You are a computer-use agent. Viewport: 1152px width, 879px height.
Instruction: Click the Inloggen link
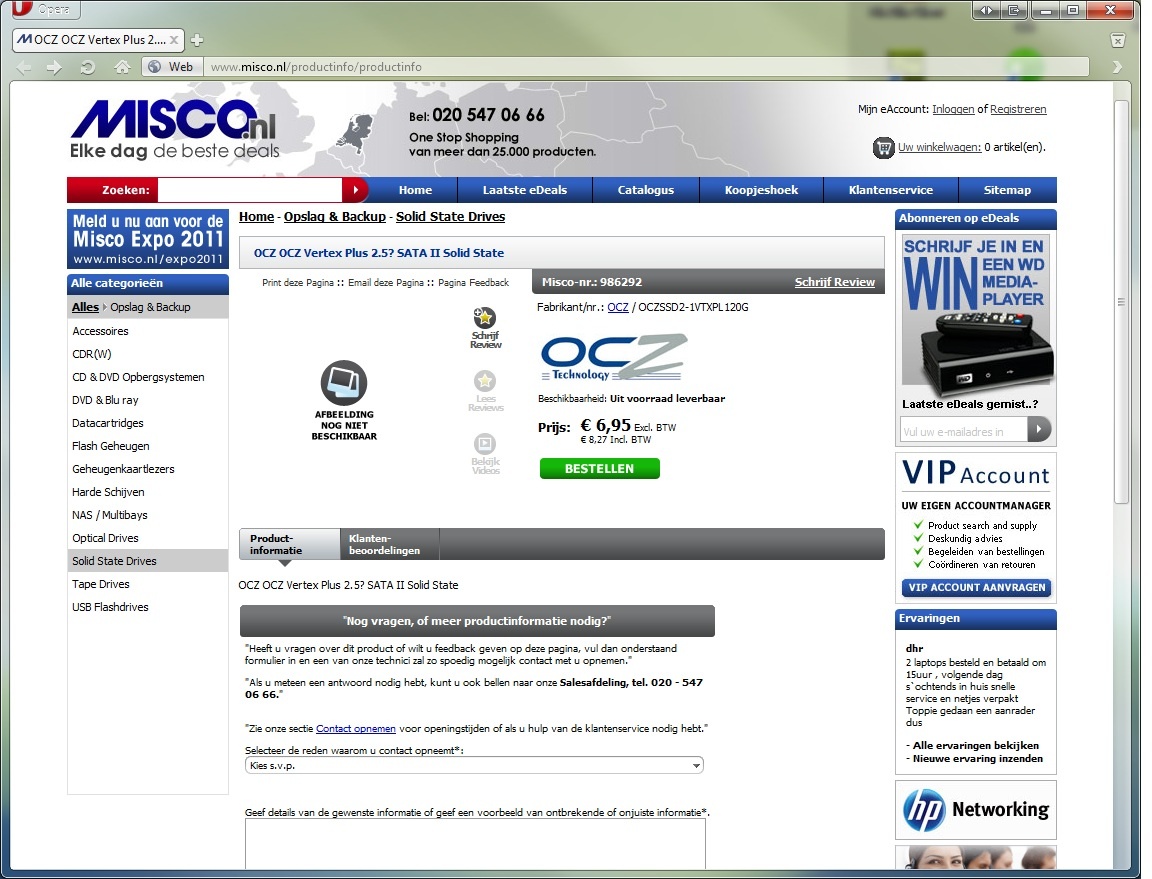(953, 110)
